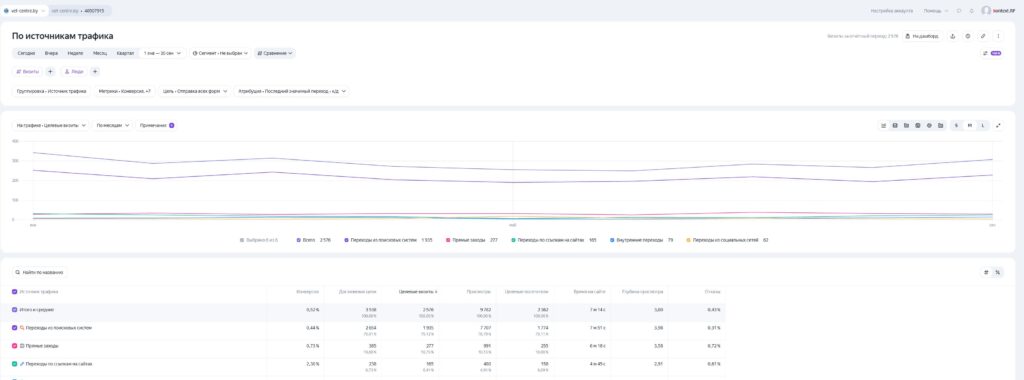Select the Месяц period tab
The height and width of the screenshot is (380, 1024).
tap(100, 54)
